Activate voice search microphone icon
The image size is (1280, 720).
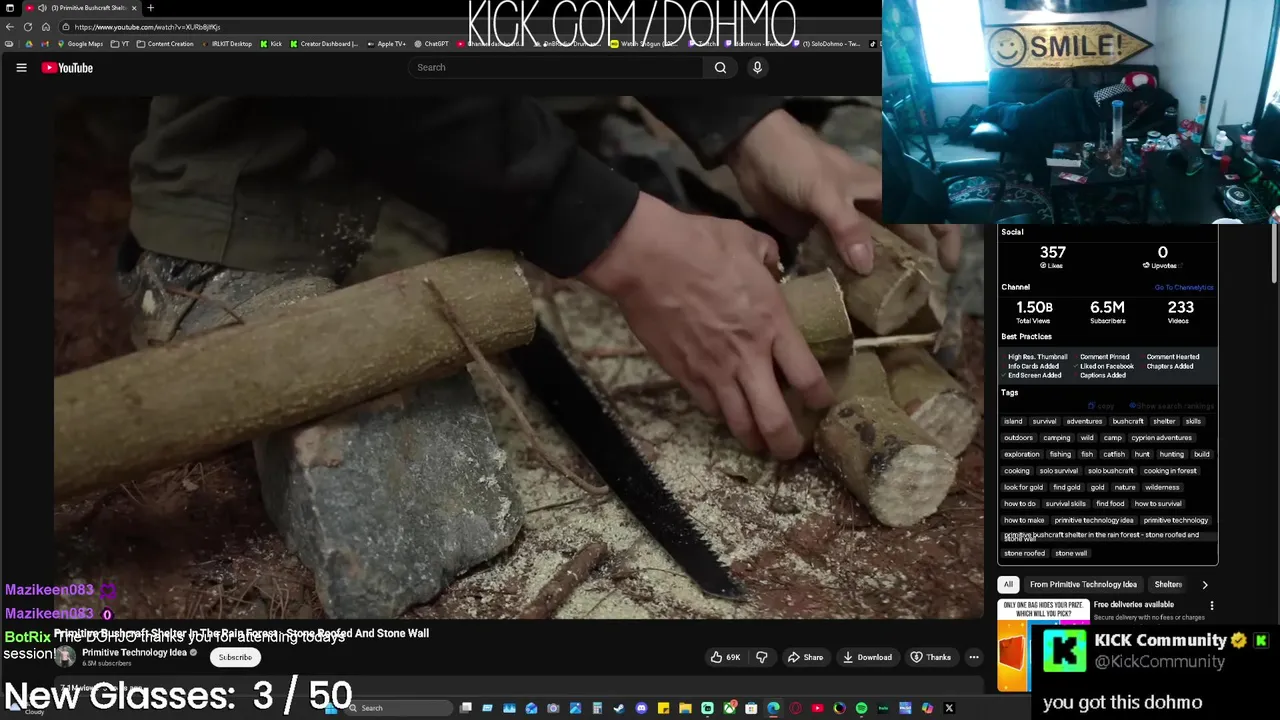click(757, 67)
